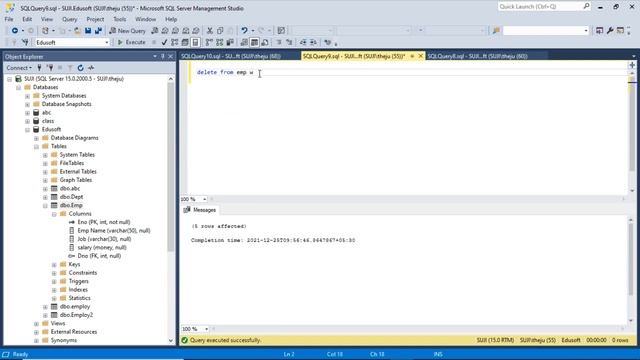
Task: Click the Execute button
Action: point(131,42)
